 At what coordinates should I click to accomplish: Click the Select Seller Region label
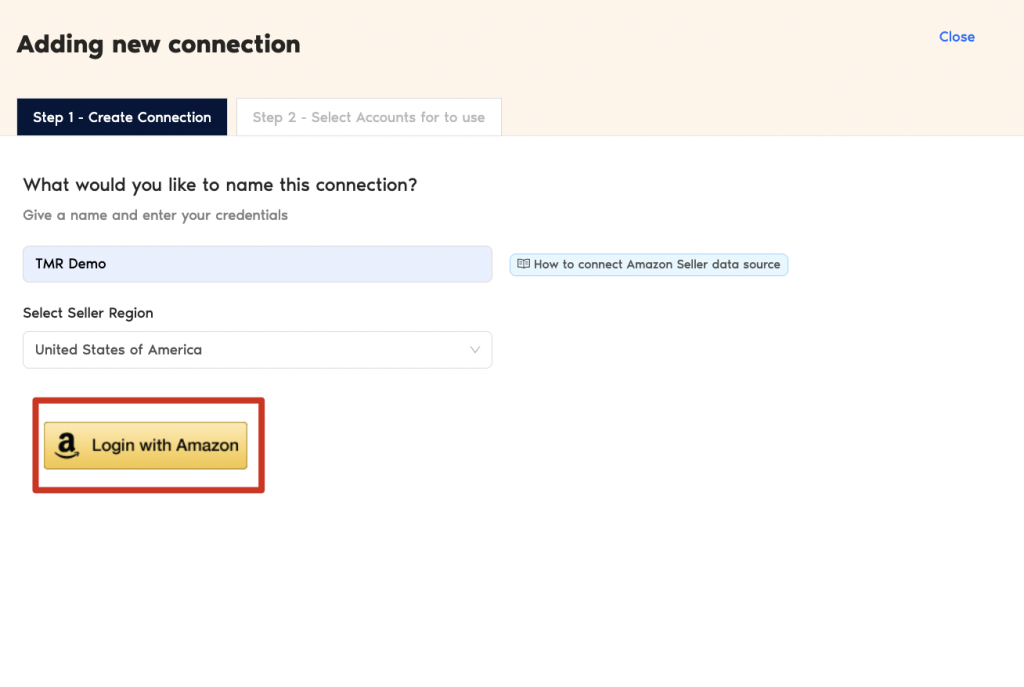point(88,313)
